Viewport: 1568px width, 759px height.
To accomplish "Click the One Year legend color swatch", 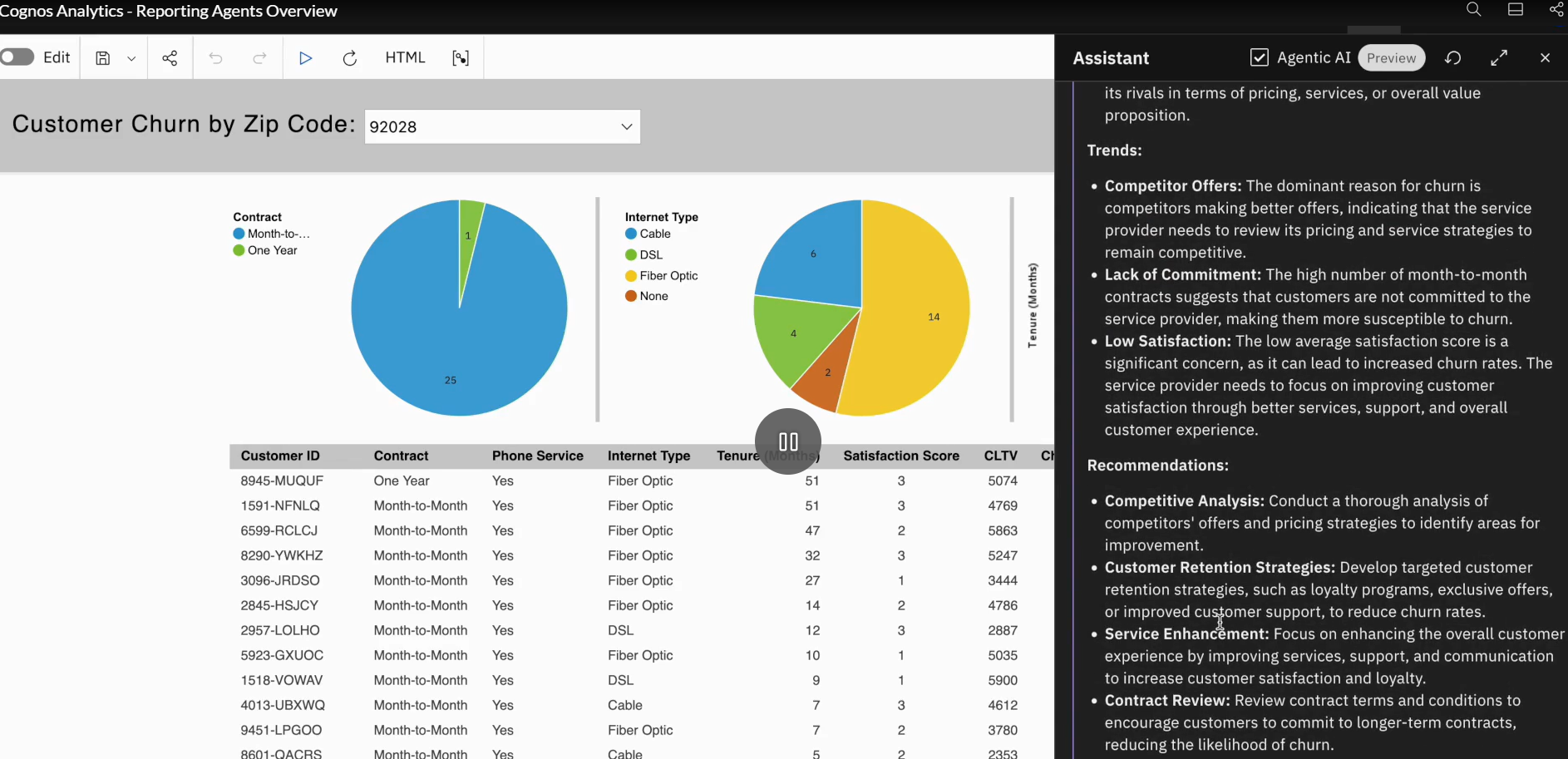I will (x=239, y=250).
